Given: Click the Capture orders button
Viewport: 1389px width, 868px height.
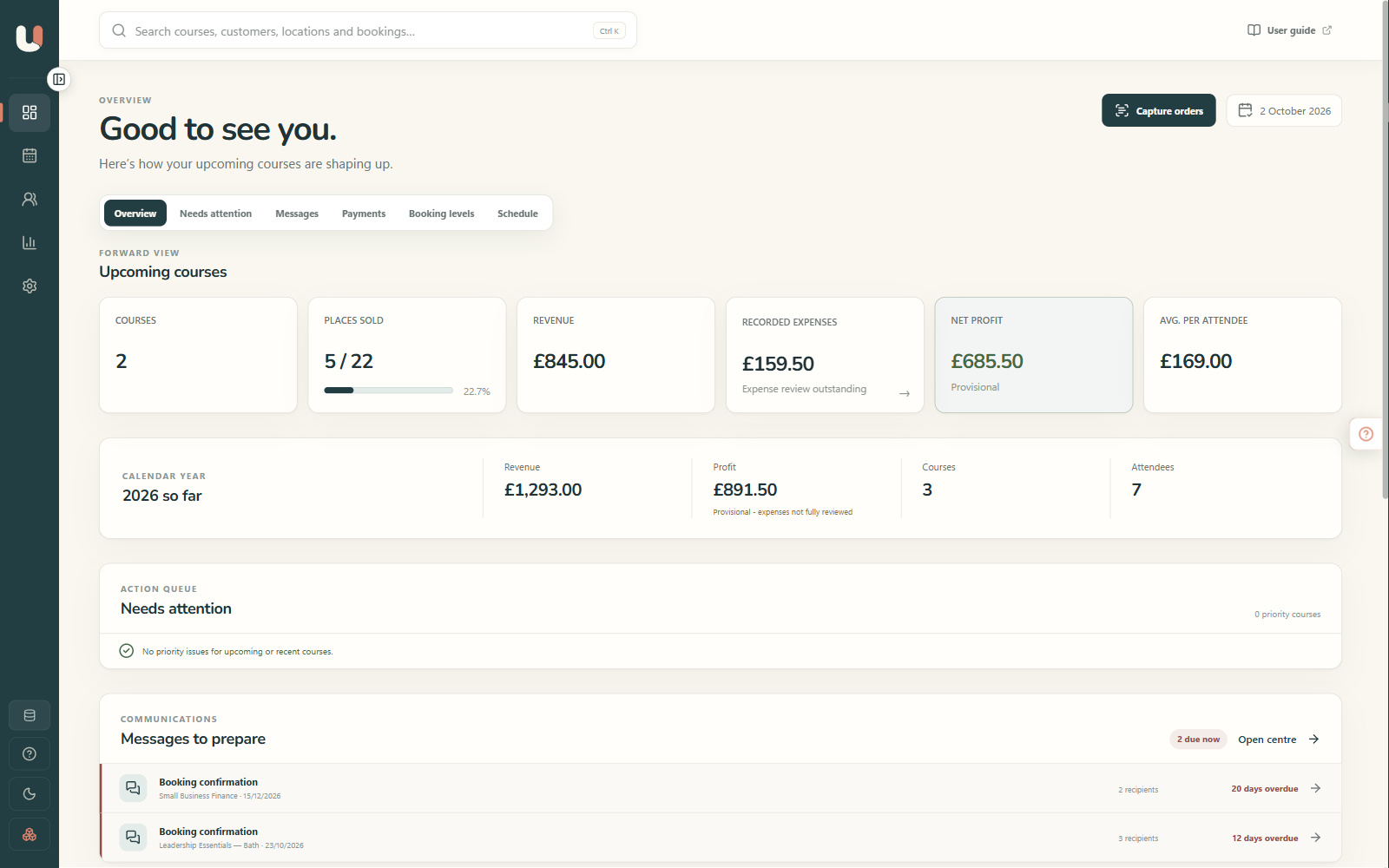Looking at the screenshot, I should coord(1159,110).
